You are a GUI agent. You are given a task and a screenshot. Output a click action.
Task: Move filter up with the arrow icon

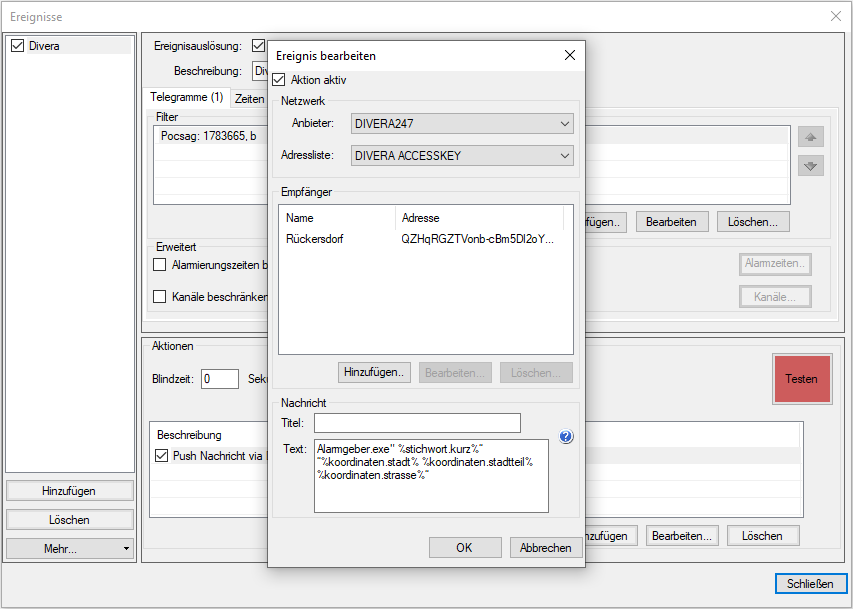811,137
